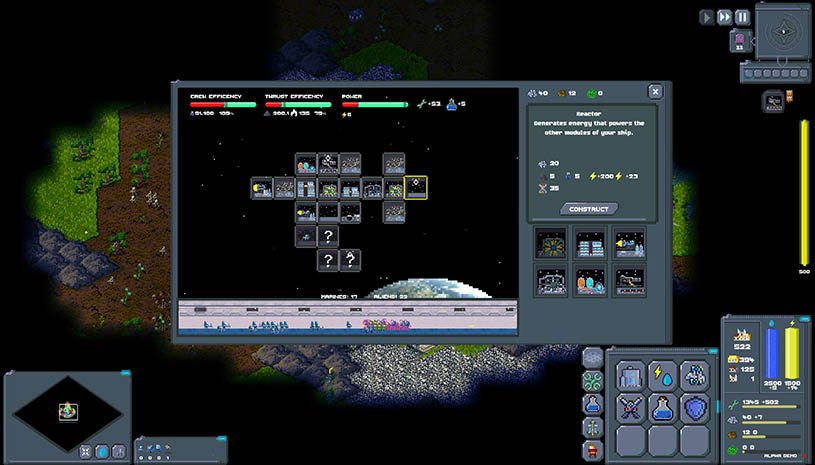The height and width of the screenshot is (465, 815).
Task: Click the tall yellow energy gauge bar
Action: coord(802,190)
